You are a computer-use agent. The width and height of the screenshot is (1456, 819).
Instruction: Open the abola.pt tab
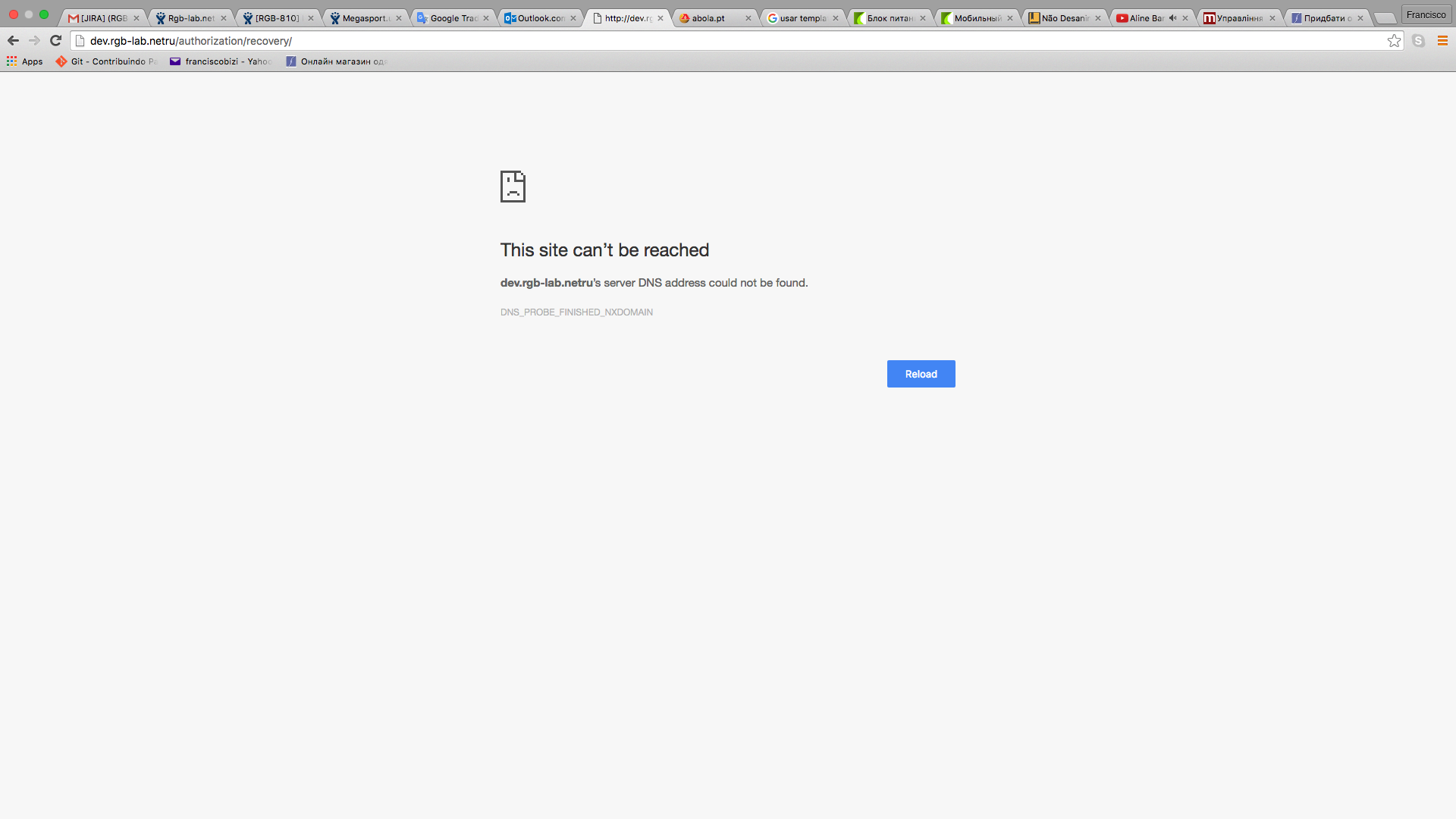(708, 18)
